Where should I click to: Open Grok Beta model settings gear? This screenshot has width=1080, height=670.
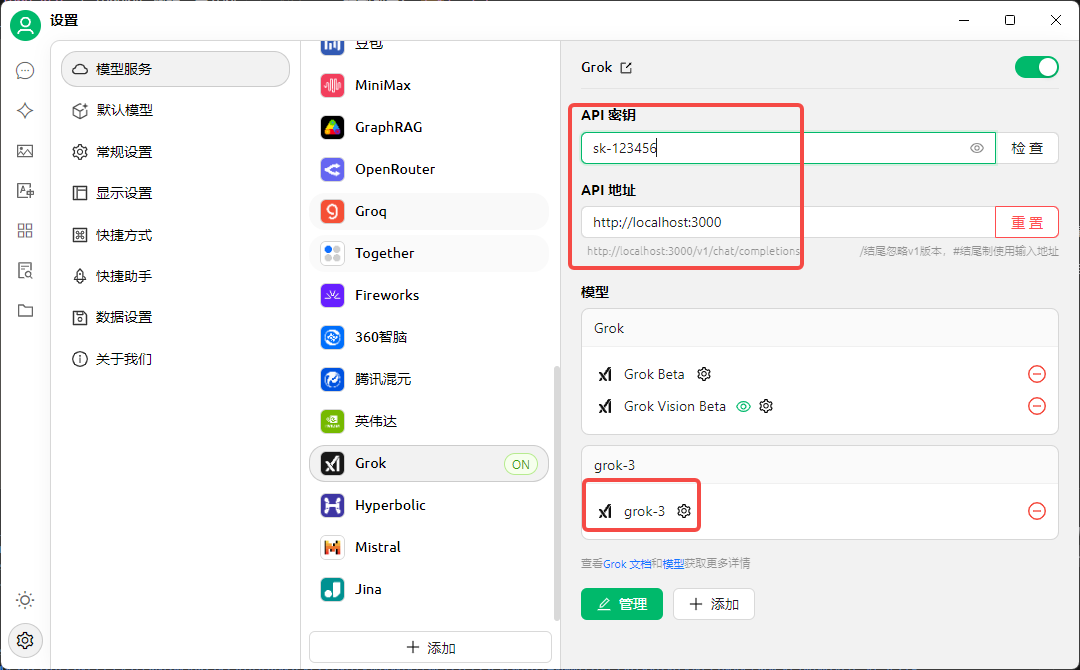point(704,374)
